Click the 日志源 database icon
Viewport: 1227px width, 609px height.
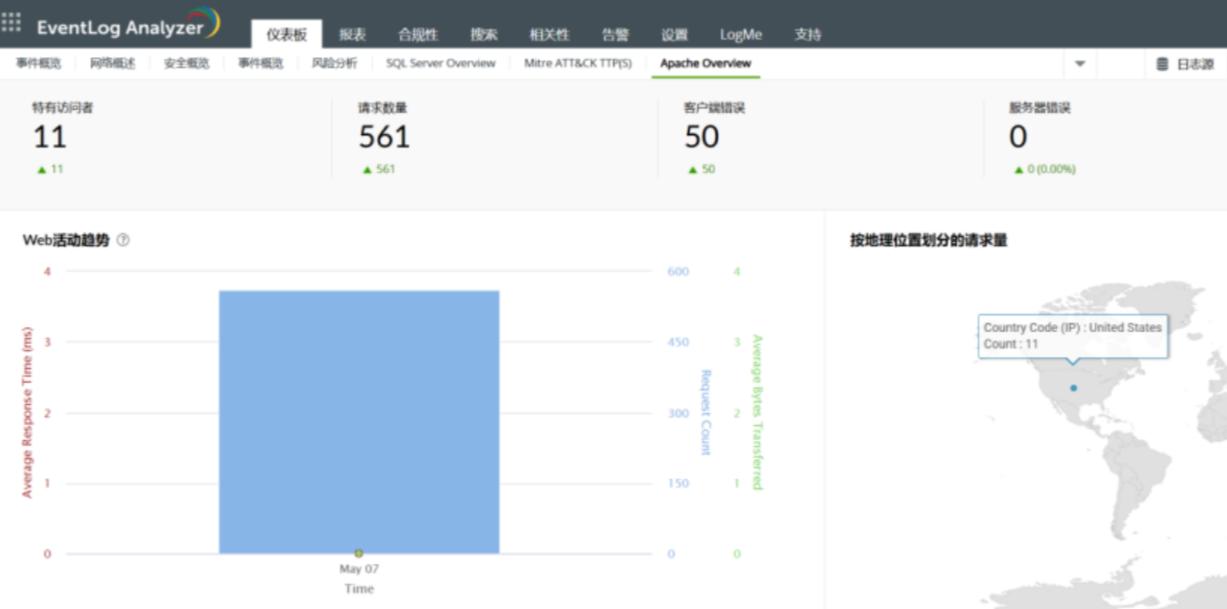coord(1162,64)
